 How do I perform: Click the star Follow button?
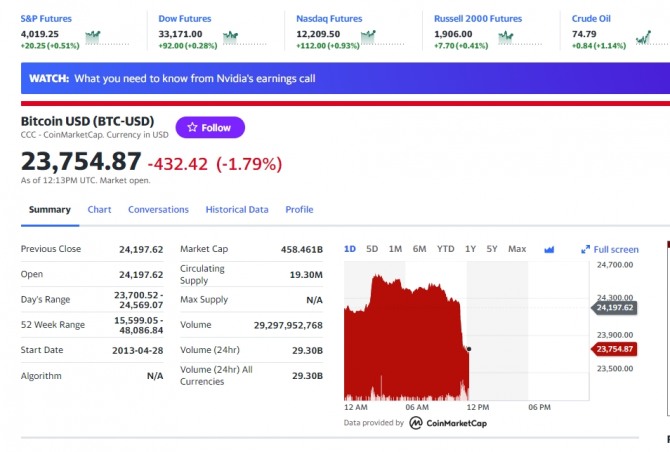tap(210, 127)
